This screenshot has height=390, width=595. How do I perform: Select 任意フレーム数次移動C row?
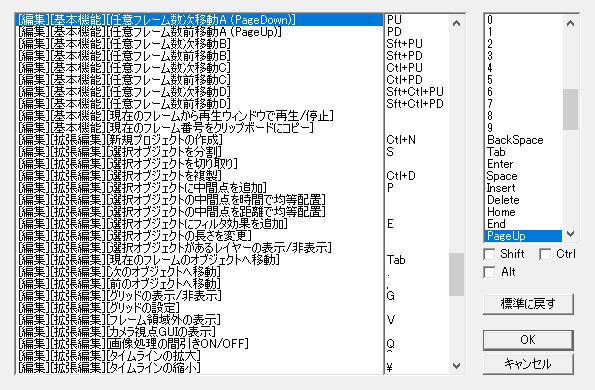(199, 68)
